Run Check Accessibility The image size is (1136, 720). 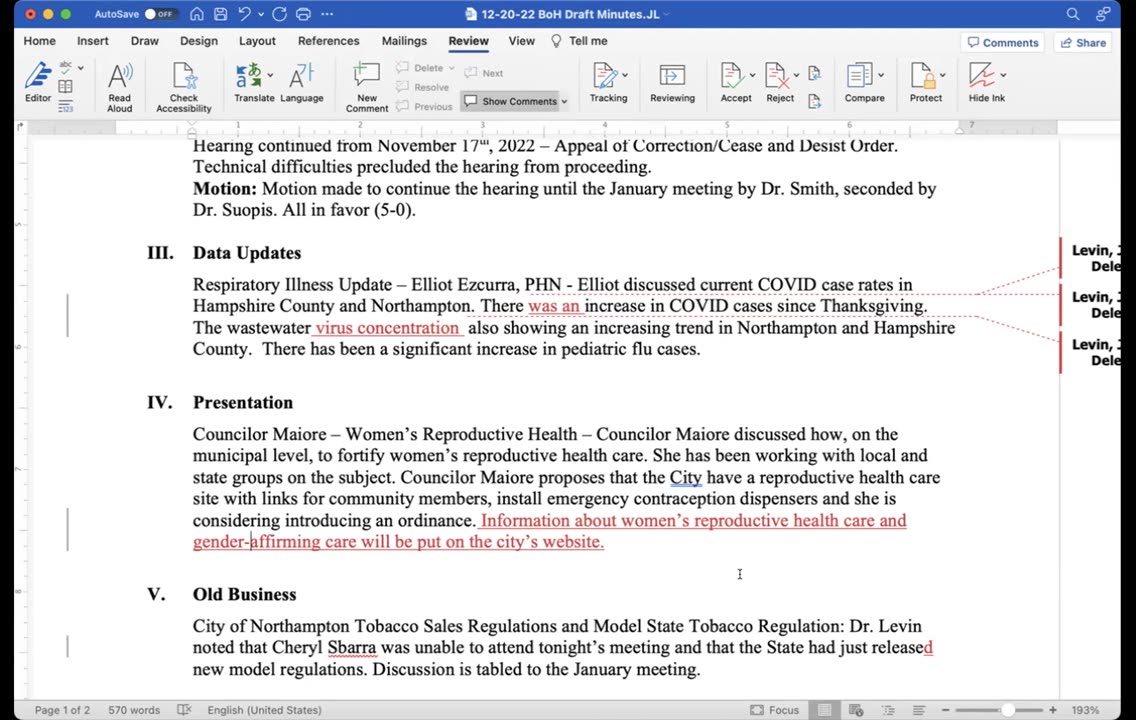[x=183, y=87]
